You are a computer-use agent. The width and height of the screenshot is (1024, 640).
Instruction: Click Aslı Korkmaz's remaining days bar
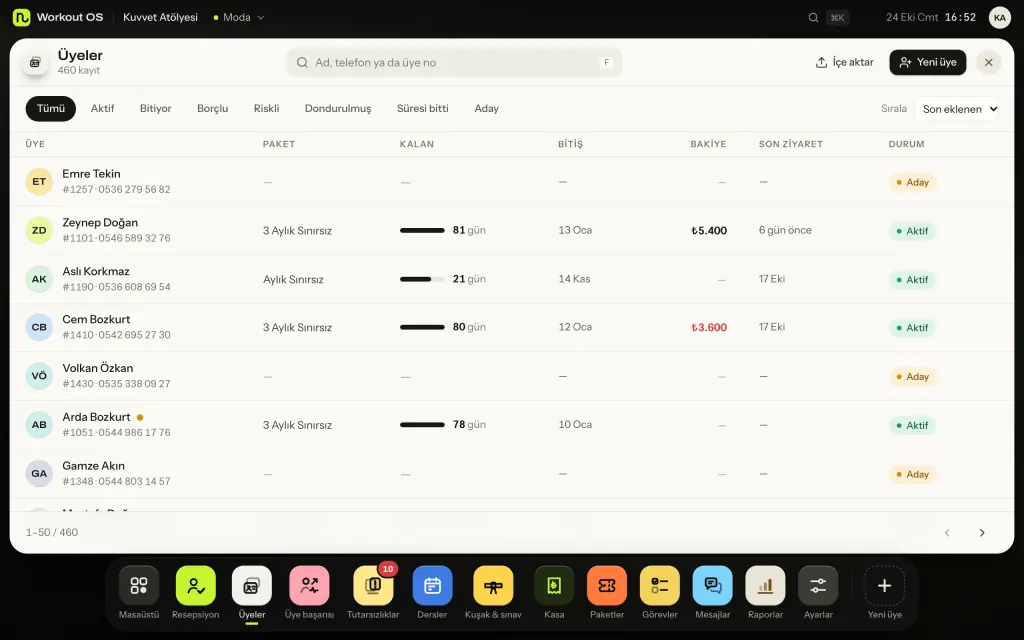pyautogui.click(x=423, y=279)
